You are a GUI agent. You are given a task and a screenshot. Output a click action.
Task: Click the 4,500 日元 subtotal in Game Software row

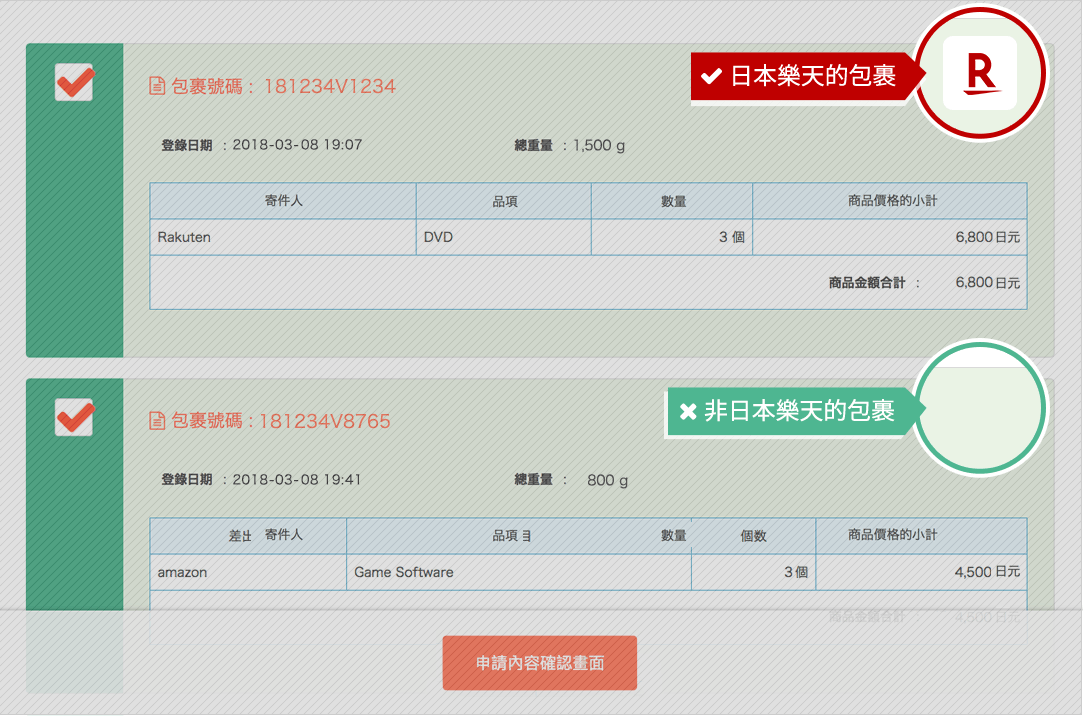987,572
